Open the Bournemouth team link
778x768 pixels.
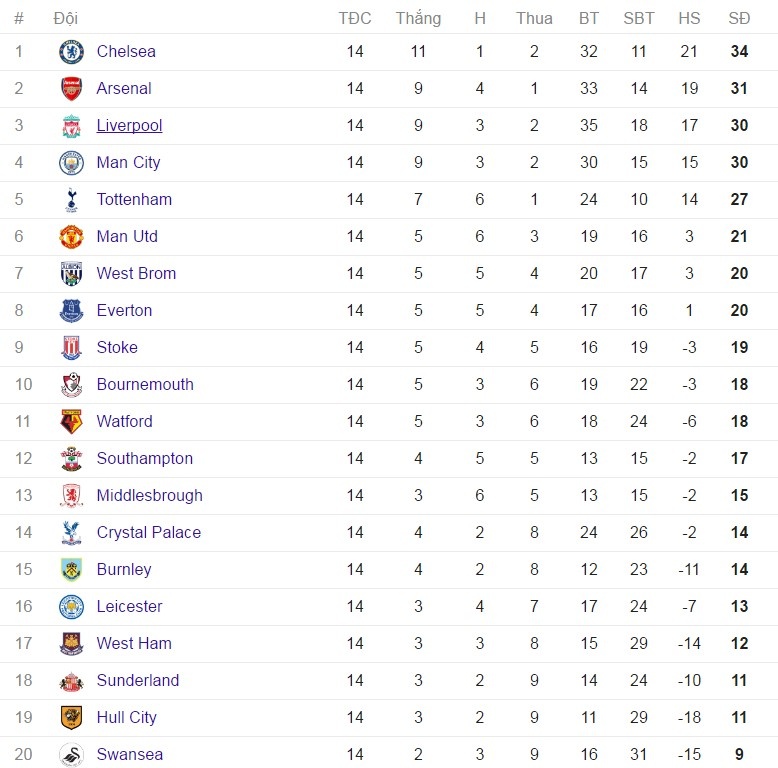[x=145, y=385]
